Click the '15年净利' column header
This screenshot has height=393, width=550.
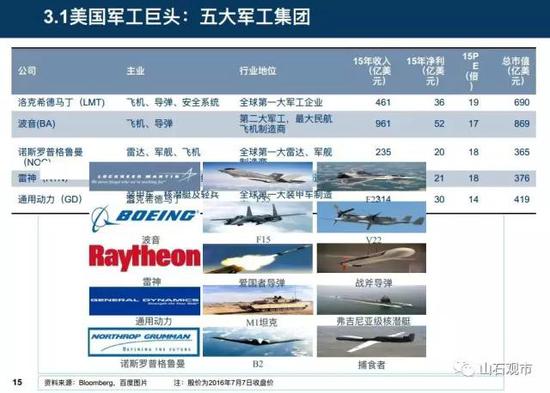425,71
